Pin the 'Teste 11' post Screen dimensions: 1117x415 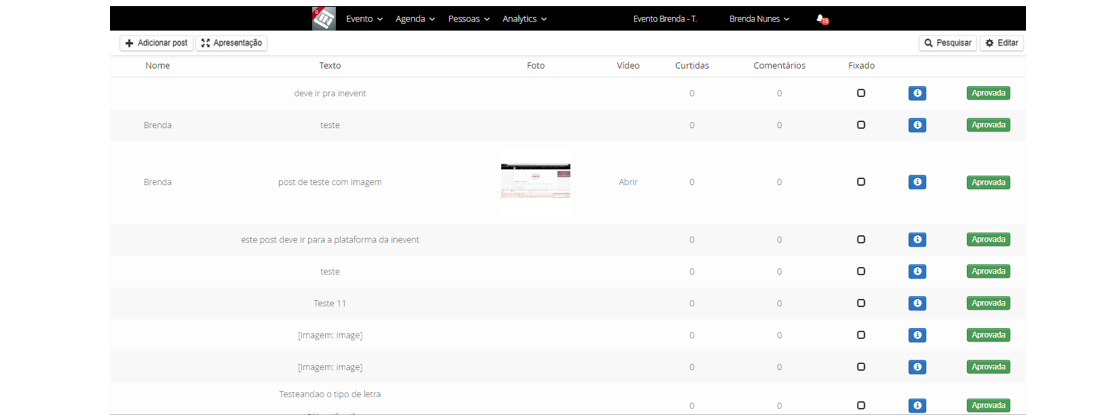point(861,303)
